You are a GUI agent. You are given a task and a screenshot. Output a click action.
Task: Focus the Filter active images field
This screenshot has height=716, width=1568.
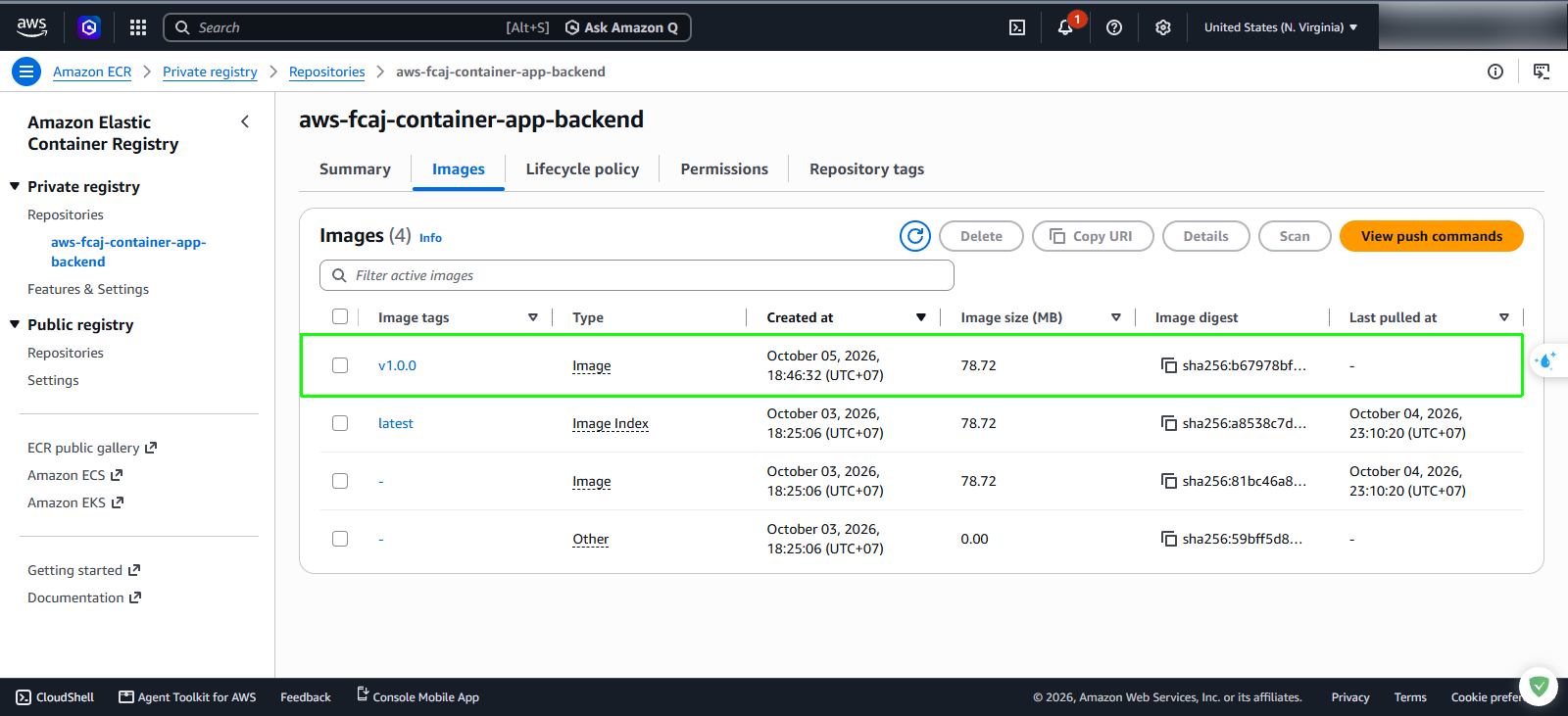coord(637,275)
